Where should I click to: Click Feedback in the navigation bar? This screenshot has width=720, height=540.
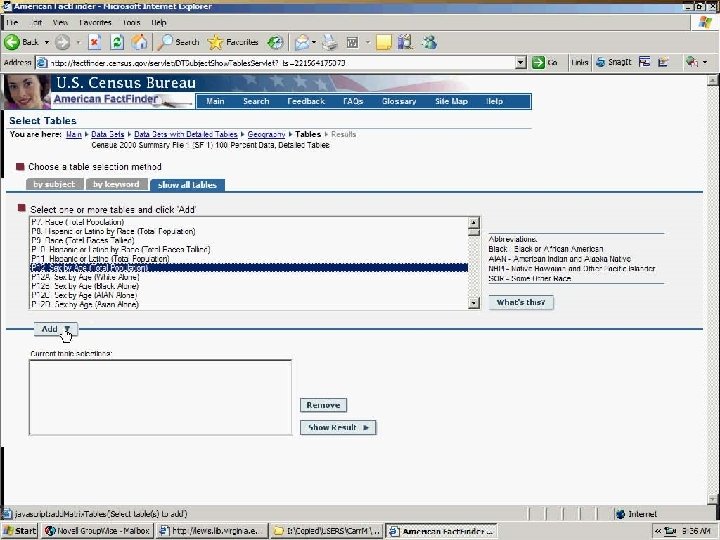(x=306, y=101)
